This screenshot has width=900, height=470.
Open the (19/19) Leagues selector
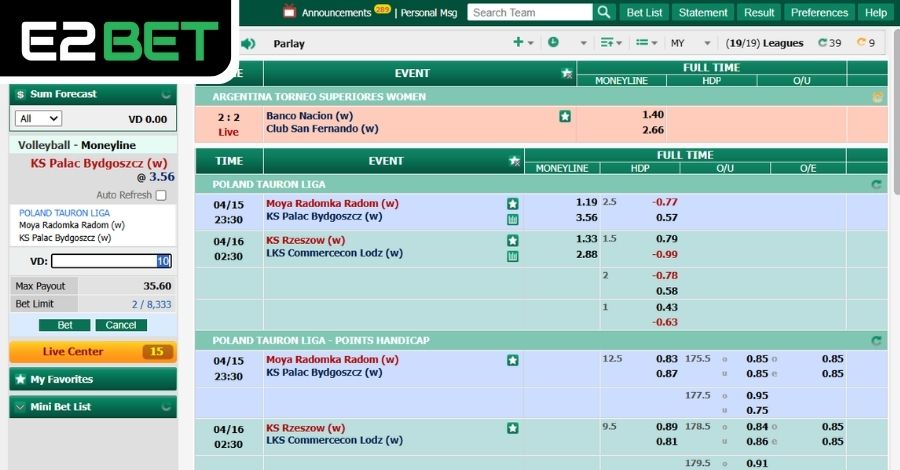764,43
